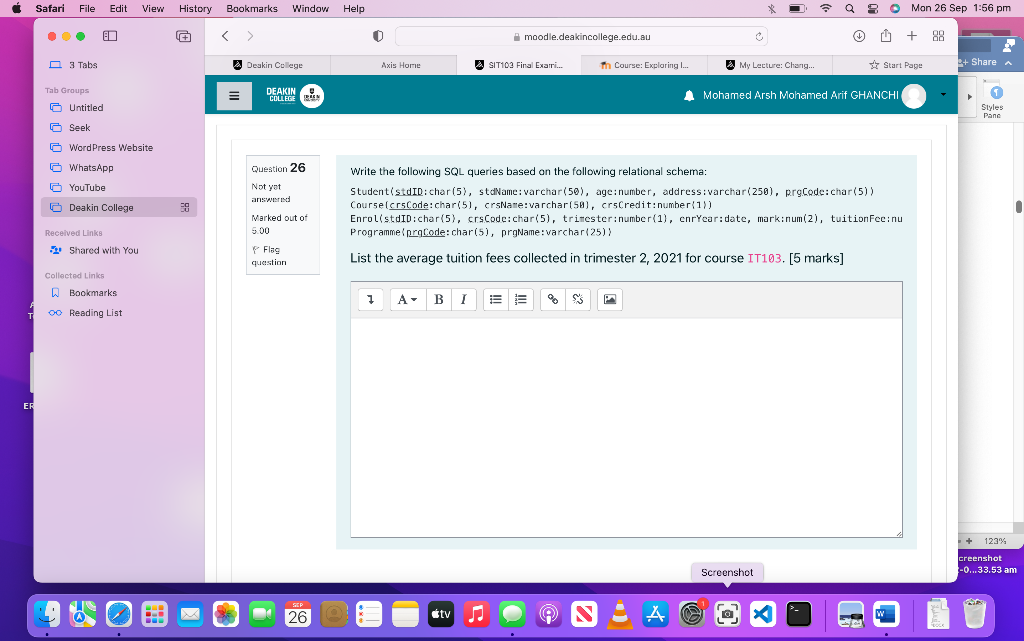Expand the user account menu arrow
This screenshot has width=1024, height=641.
pos(943,95)
